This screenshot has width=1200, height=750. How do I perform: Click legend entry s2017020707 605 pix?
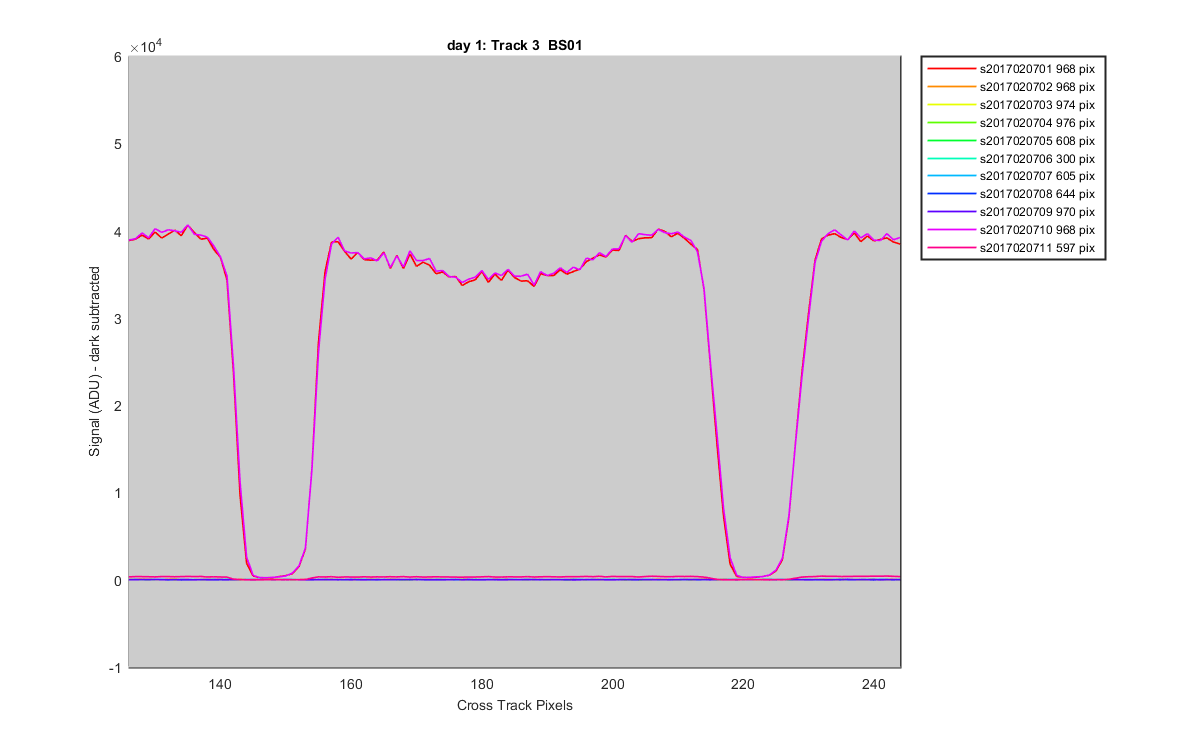tap(1011, 176)
